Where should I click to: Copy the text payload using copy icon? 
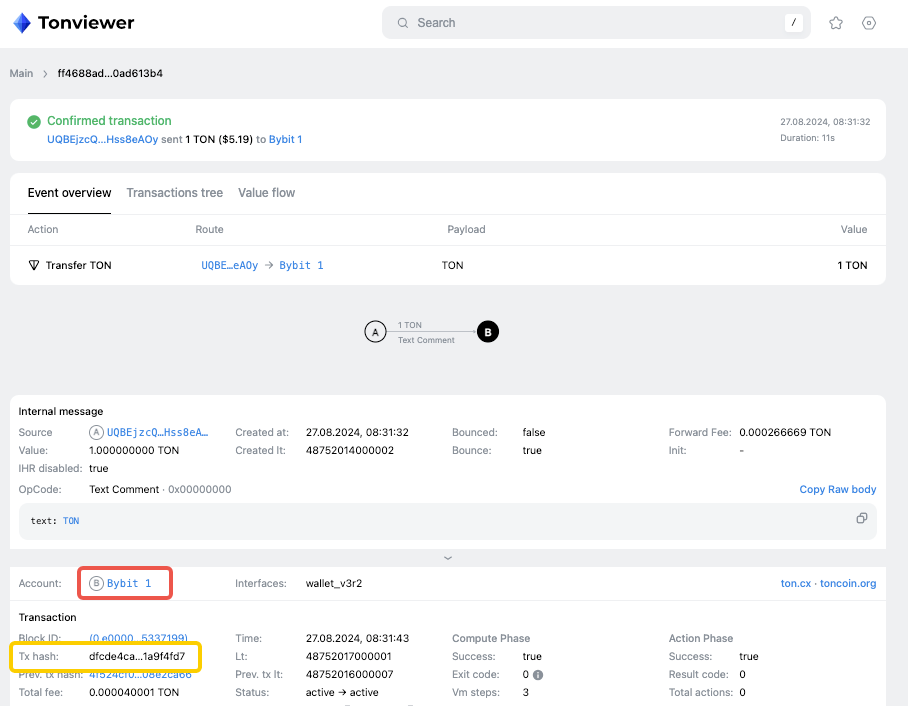click(862, 518)
